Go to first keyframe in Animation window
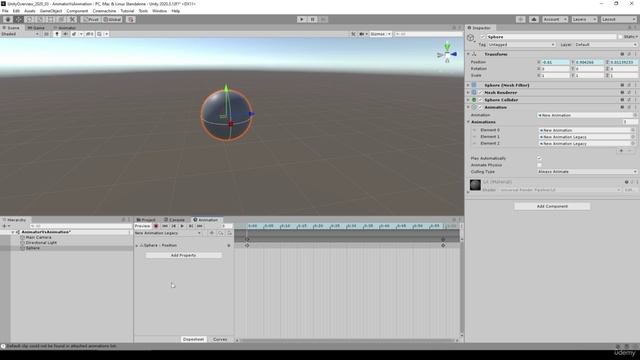The height and width of the screenshot is (360, 640). 165,226
